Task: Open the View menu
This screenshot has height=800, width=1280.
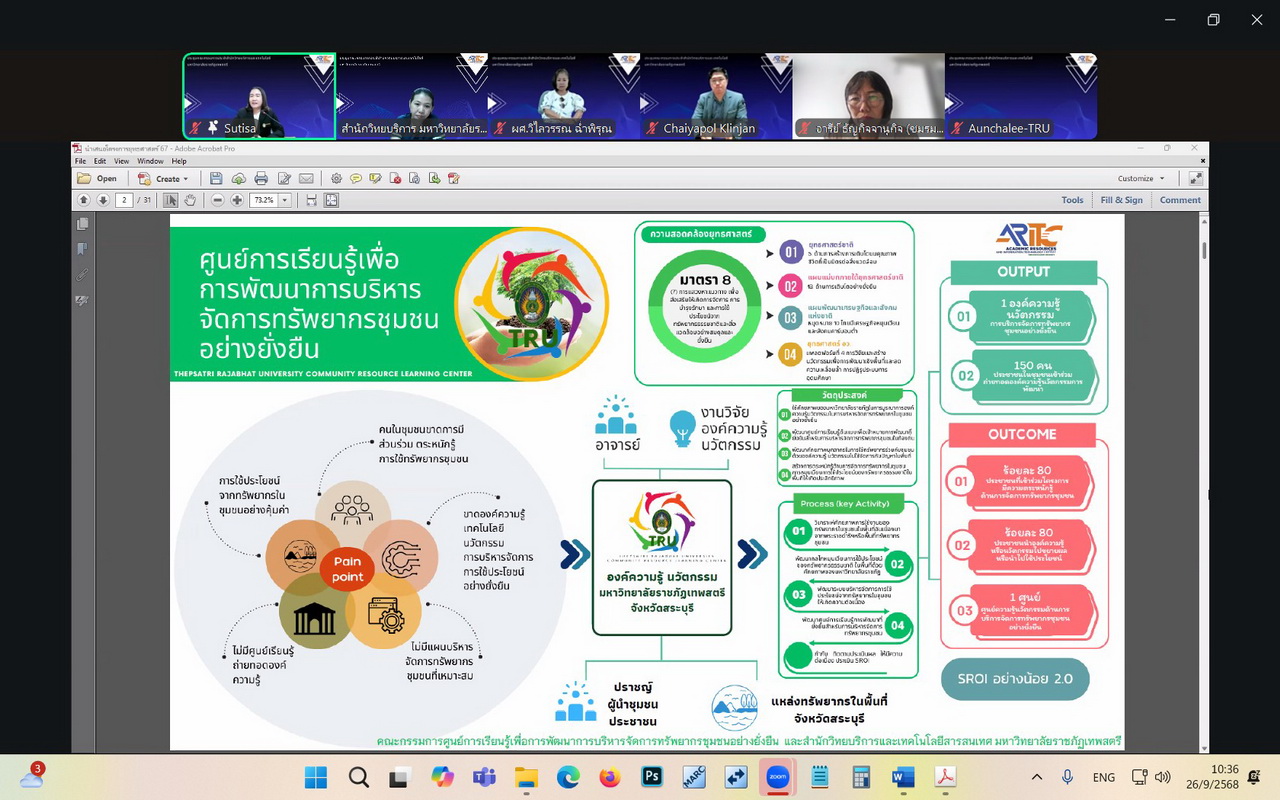Action: 121,161
